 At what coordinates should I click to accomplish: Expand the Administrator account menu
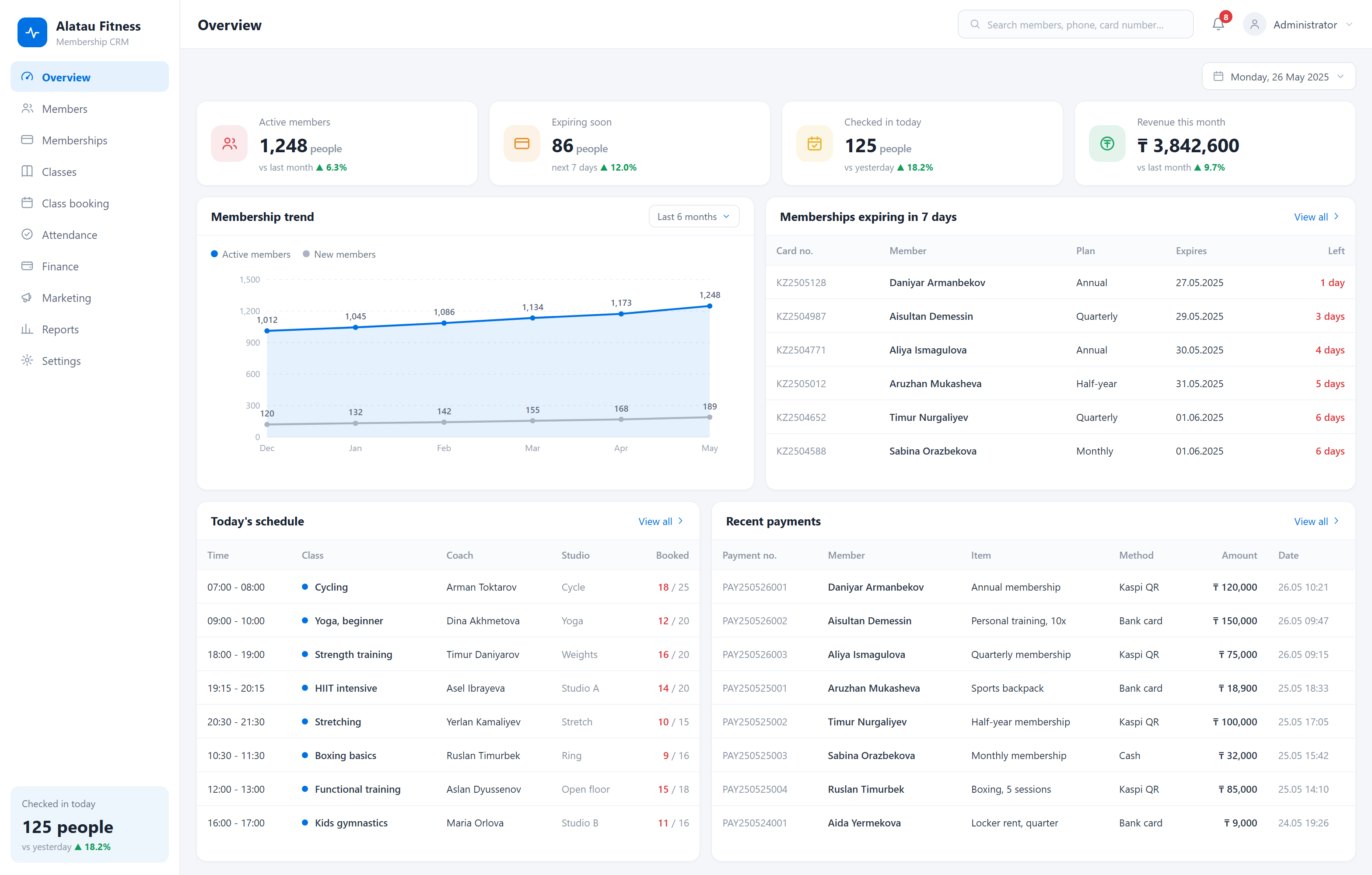pos(1298,24)
